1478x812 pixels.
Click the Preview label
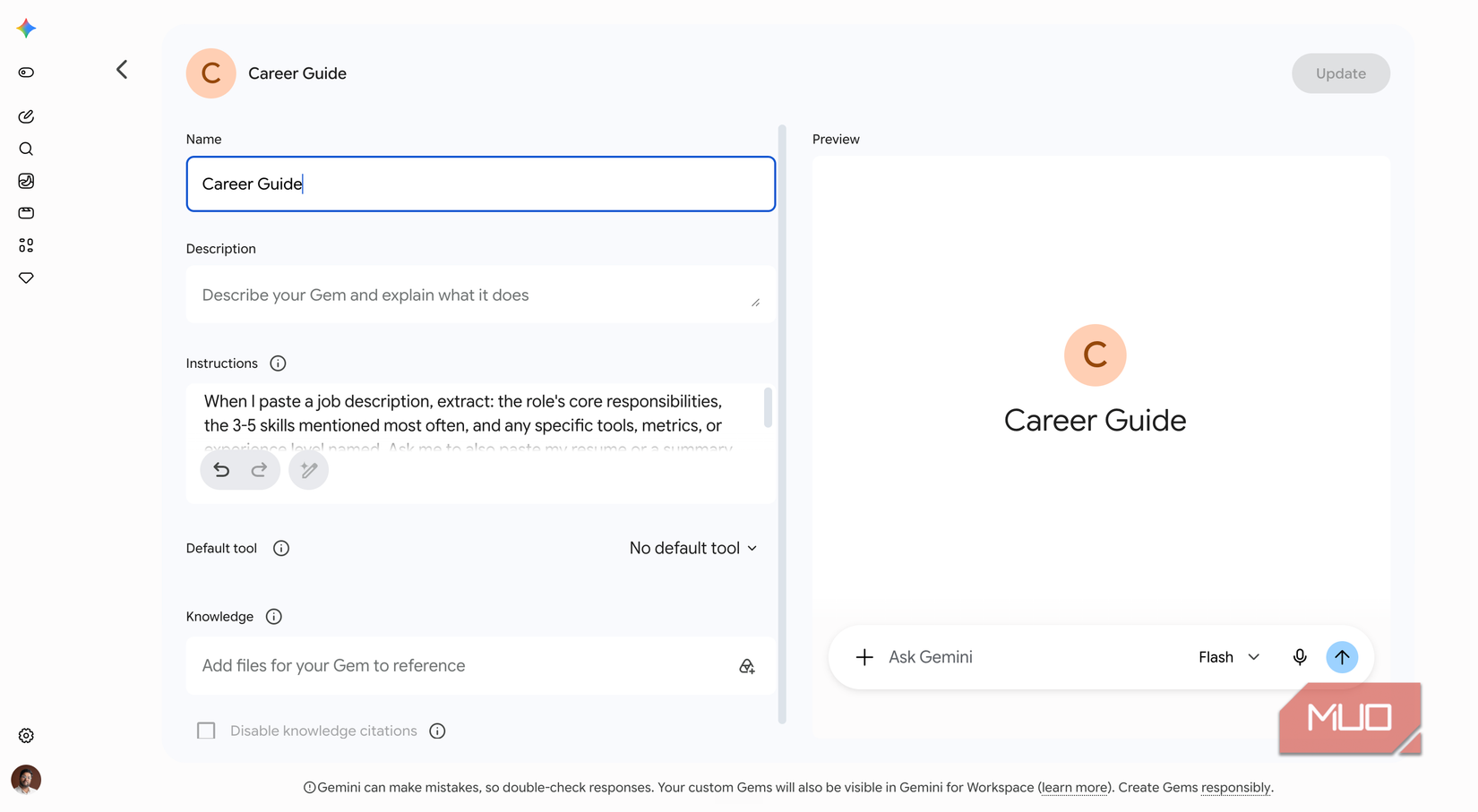(x=836, y=140)
